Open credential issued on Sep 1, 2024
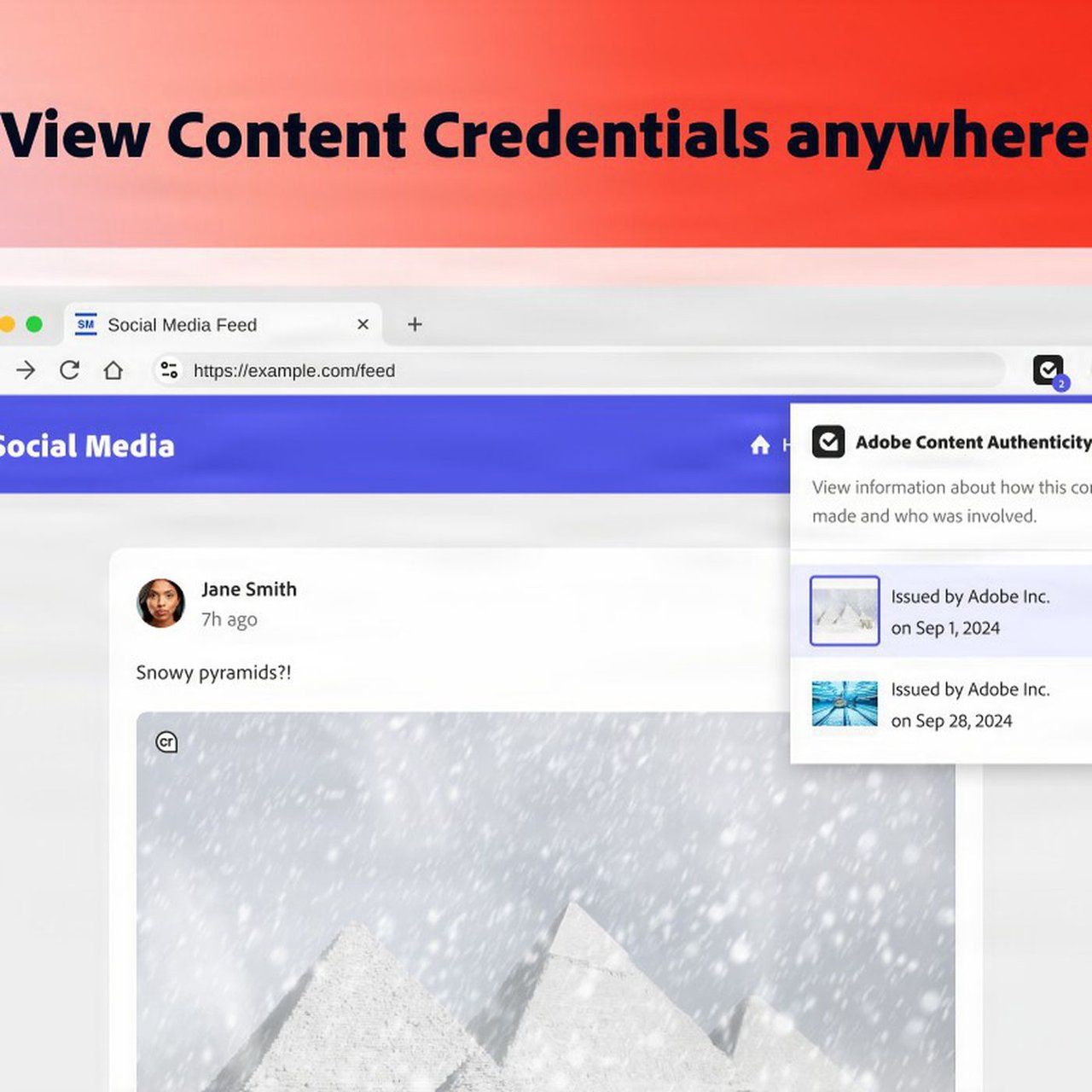 pos(941,611)
